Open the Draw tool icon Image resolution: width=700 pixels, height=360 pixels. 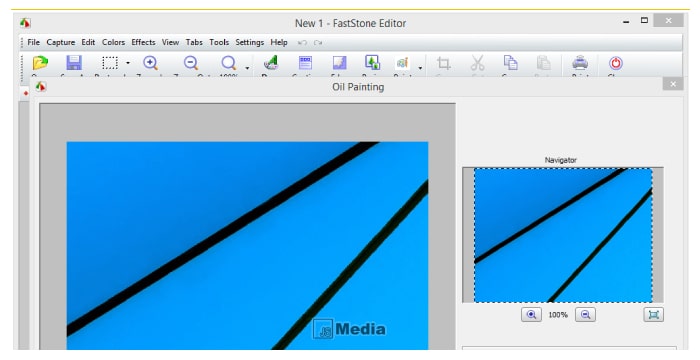pos(271,63)
